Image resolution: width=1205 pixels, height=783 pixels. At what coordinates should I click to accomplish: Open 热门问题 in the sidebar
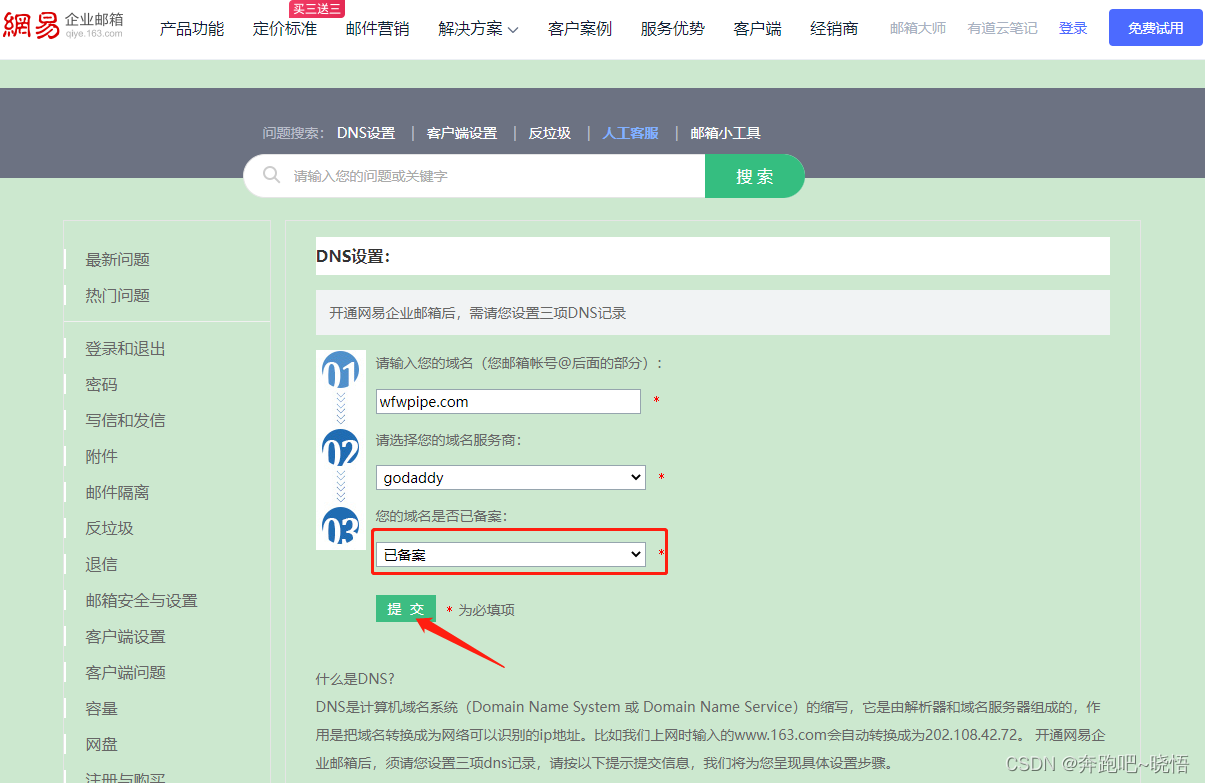(118, 295)
